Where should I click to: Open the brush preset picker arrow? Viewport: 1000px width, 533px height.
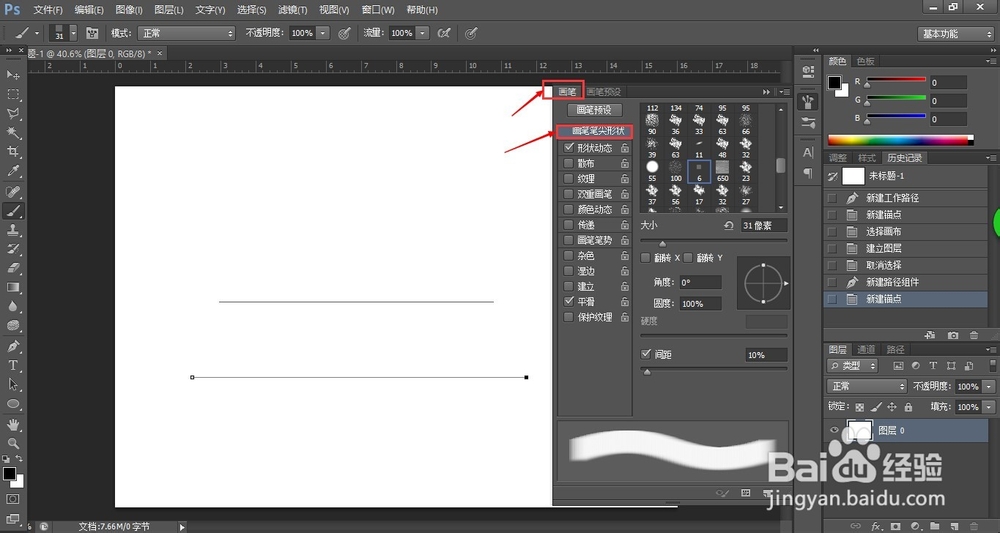(x=73, y=33)
